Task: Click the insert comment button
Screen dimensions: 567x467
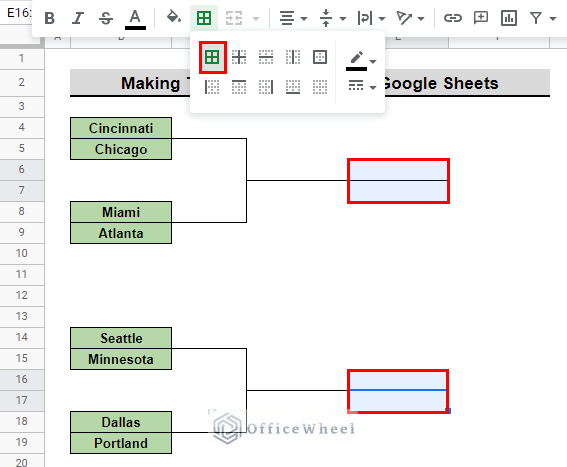Action: point(481,18)
